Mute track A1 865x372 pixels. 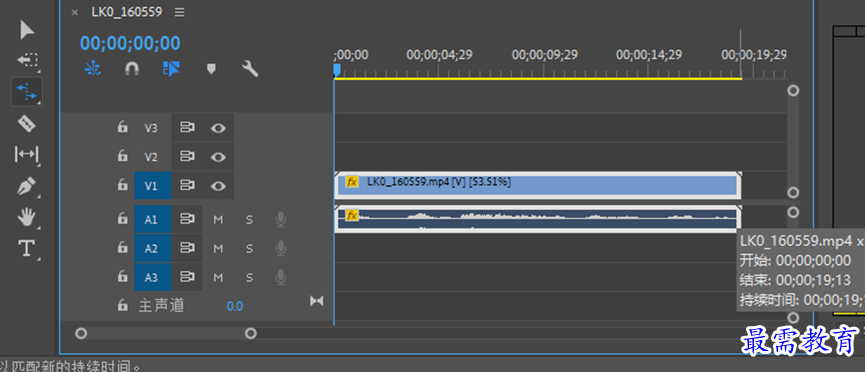pos(218,220)
